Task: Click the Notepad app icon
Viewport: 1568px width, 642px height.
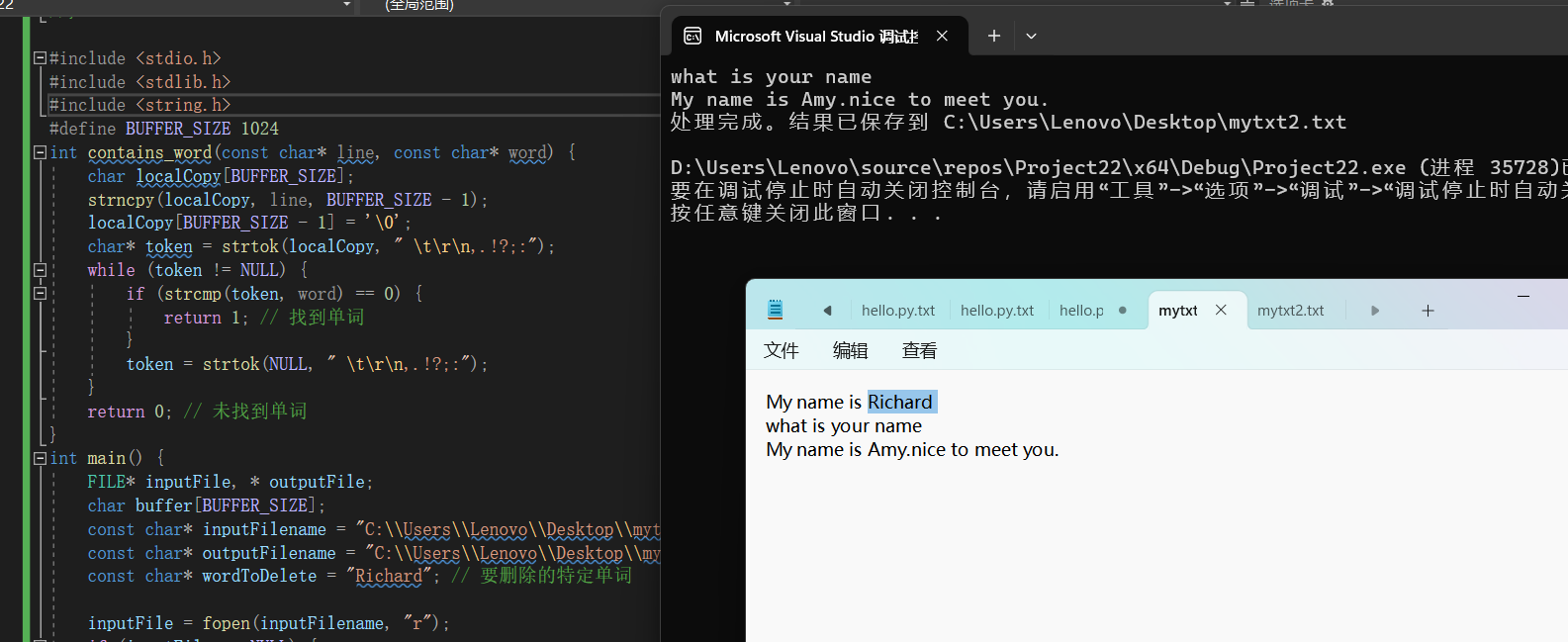Action: [x=776, y=310]
